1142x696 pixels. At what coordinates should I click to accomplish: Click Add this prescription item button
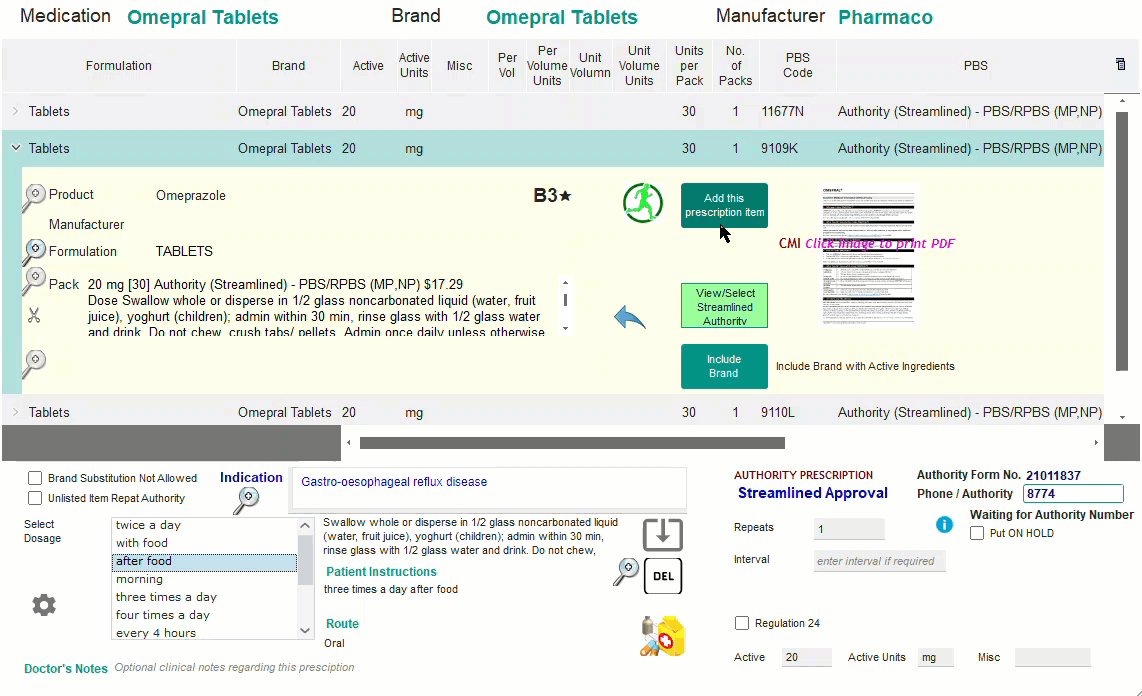coord(724,205)
